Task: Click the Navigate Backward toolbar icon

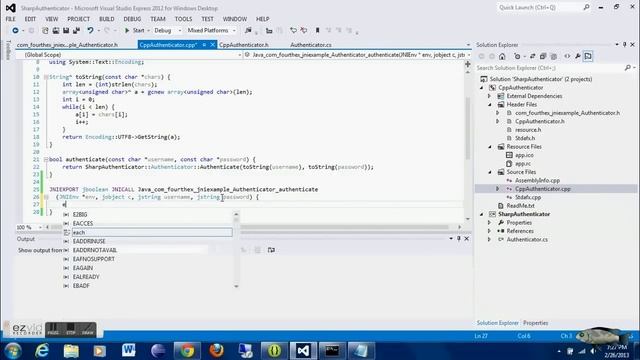Action: tap(15, 31)
